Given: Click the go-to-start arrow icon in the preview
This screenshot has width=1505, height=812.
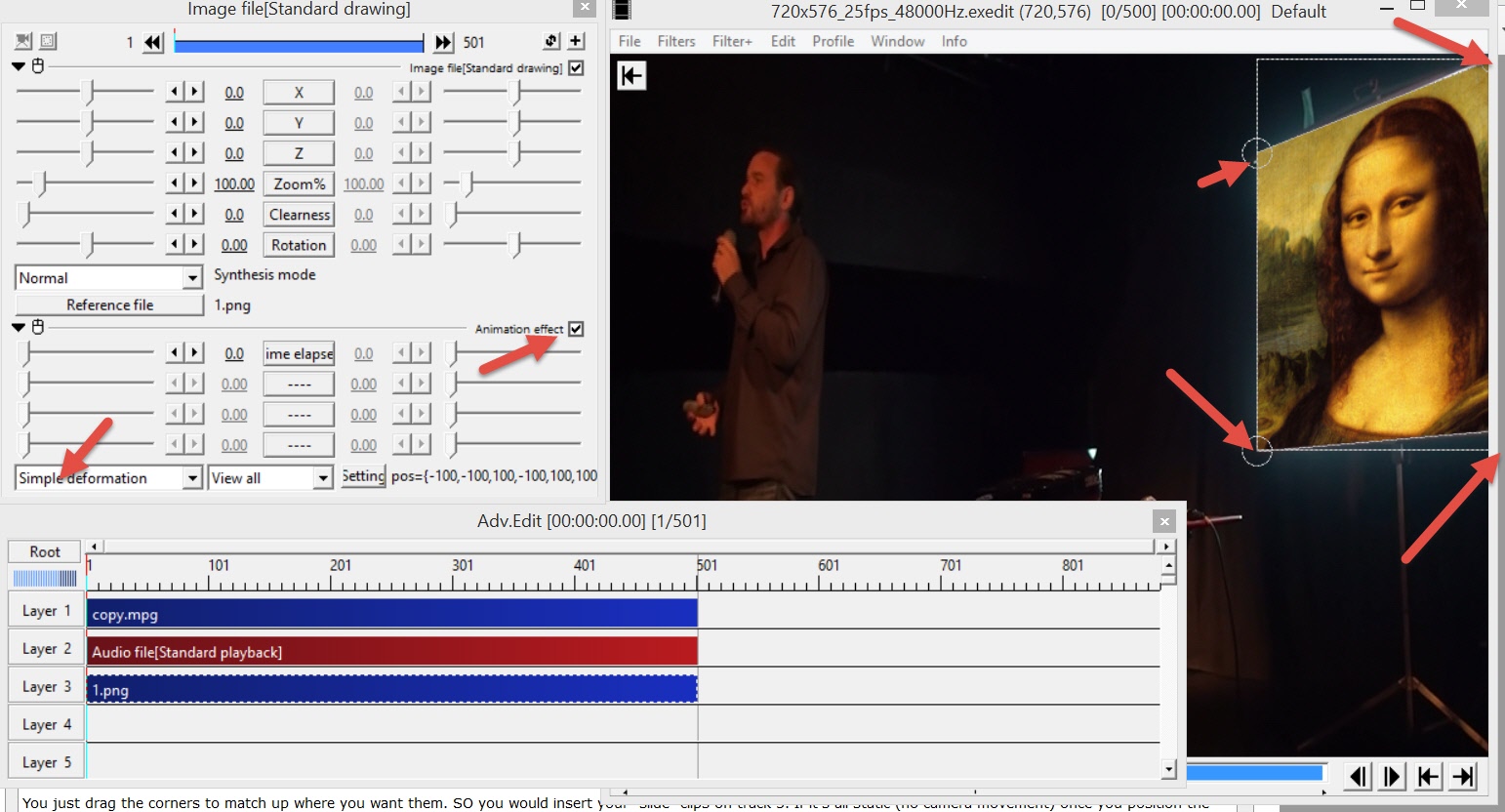Looking at the screenshot, I should click(631, 76).
